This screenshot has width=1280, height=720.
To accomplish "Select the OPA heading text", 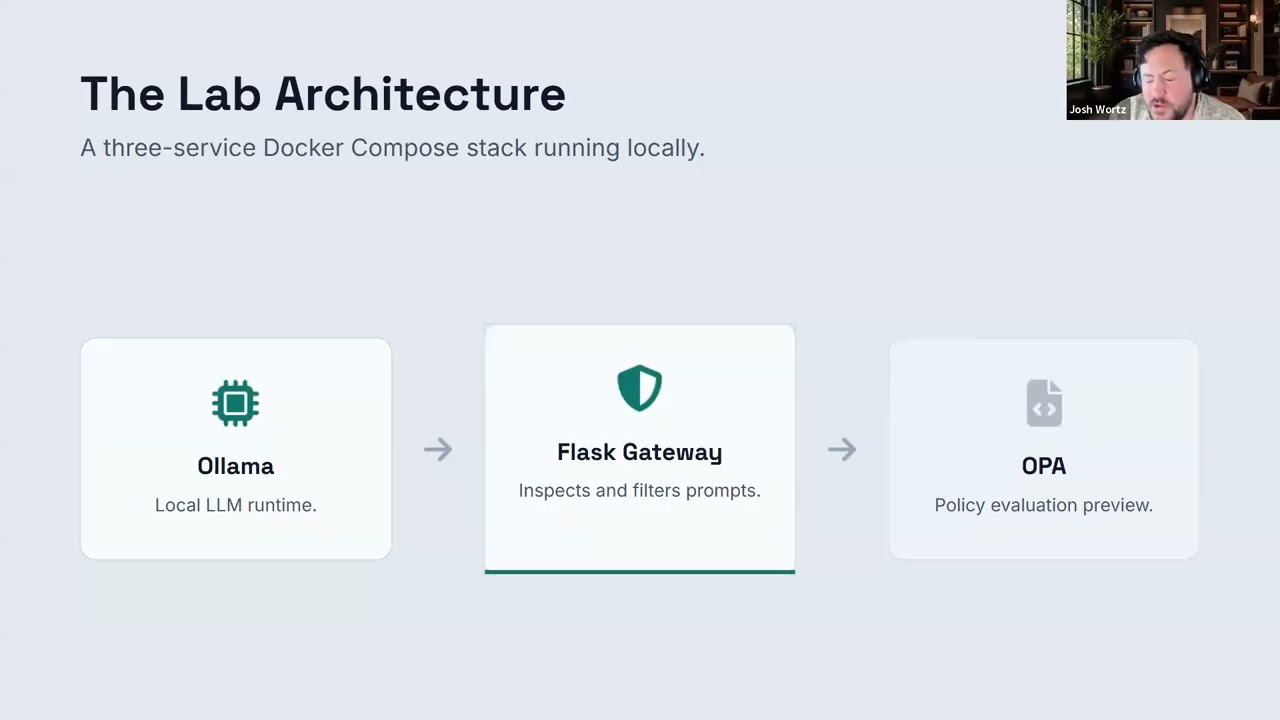I will pos(1044,466).
